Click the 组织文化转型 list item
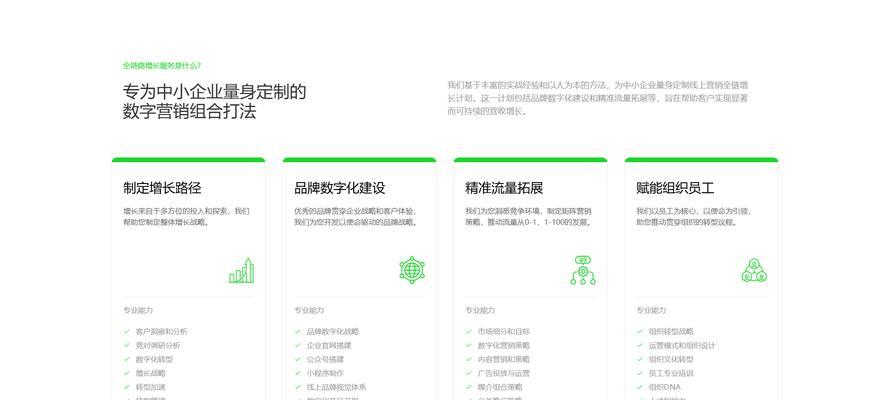Screen dimensions: 890x400 pos(671,359)
